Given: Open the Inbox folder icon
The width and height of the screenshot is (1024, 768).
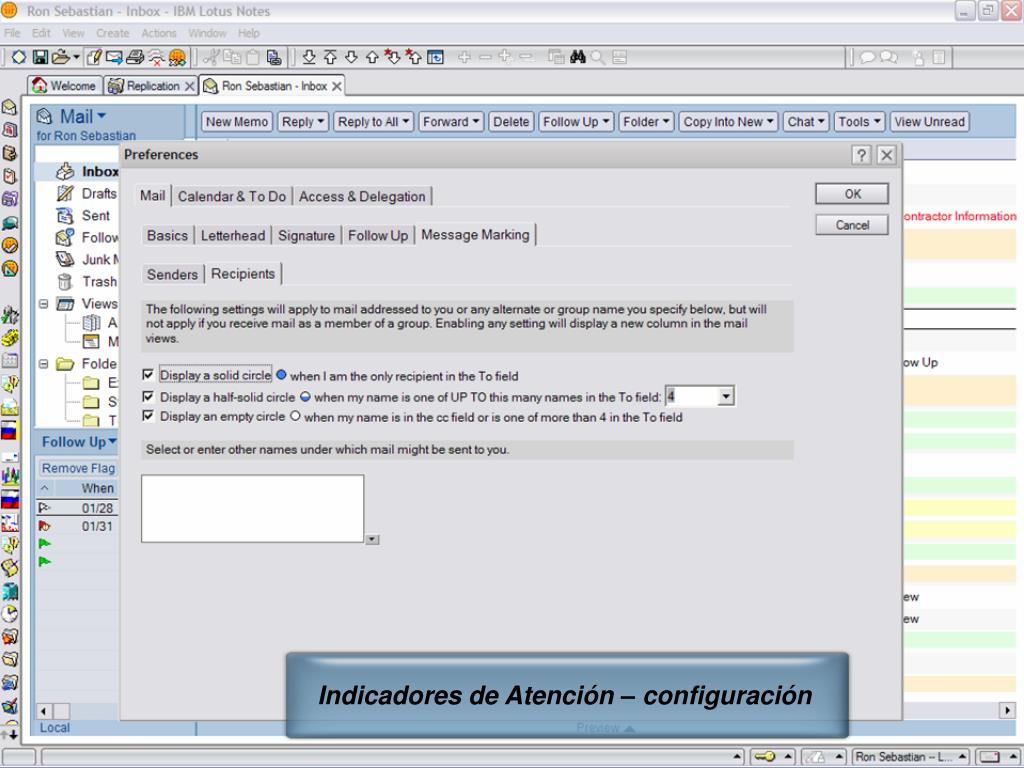Looking at the screenshot, I should [65, 172].
